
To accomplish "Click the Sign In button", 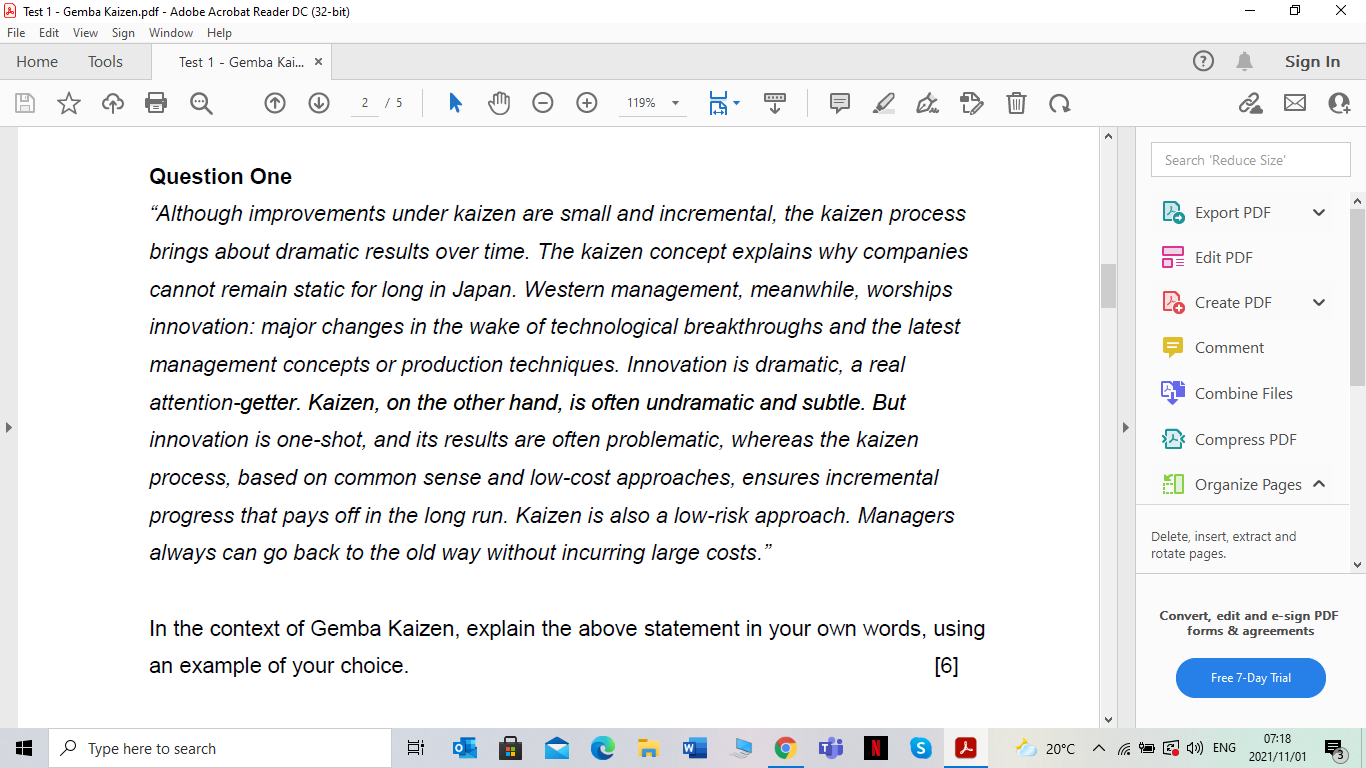I will [1311, 61].
